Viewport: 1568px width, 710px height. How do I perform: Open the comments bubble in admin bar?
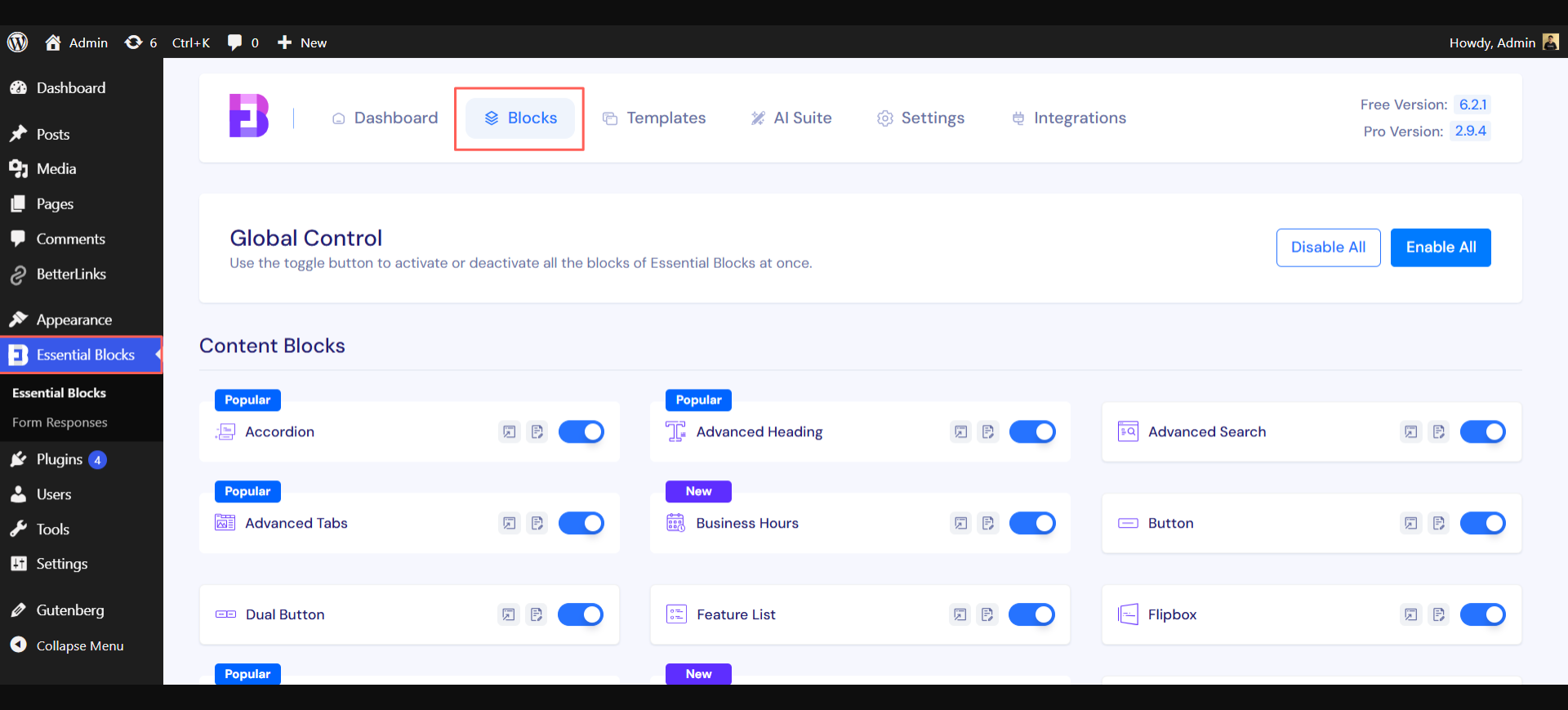click(243, 42)
